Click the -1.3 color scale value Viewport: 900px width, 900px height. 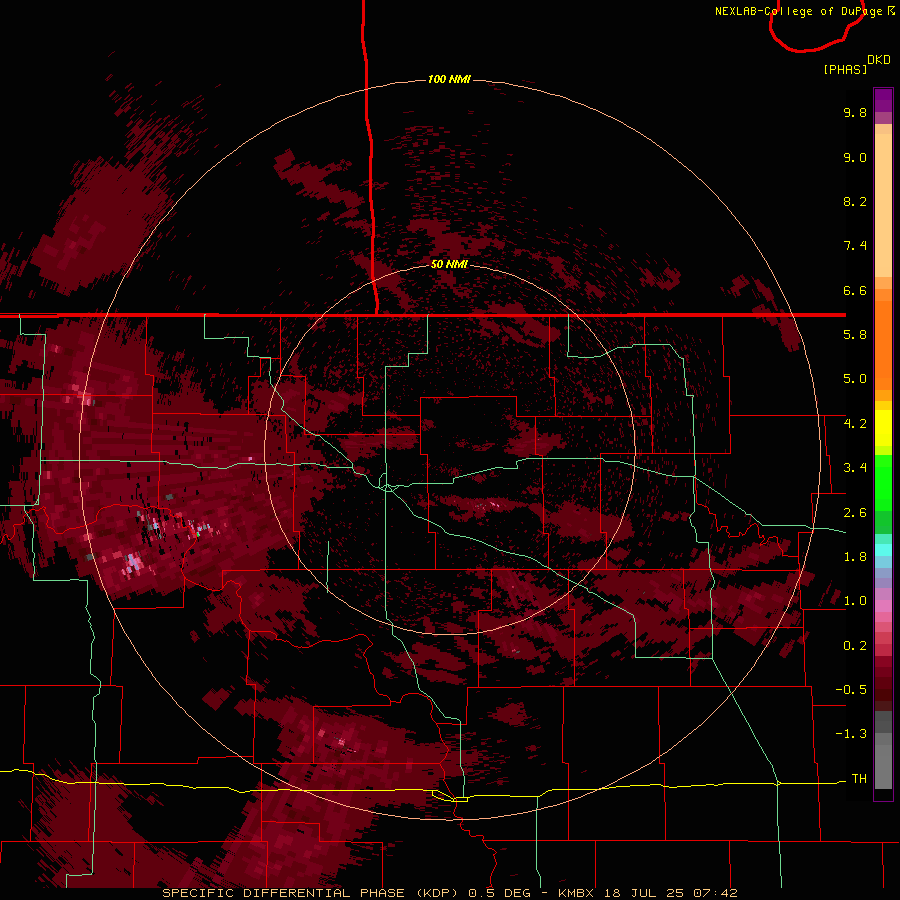coord(851,734)
